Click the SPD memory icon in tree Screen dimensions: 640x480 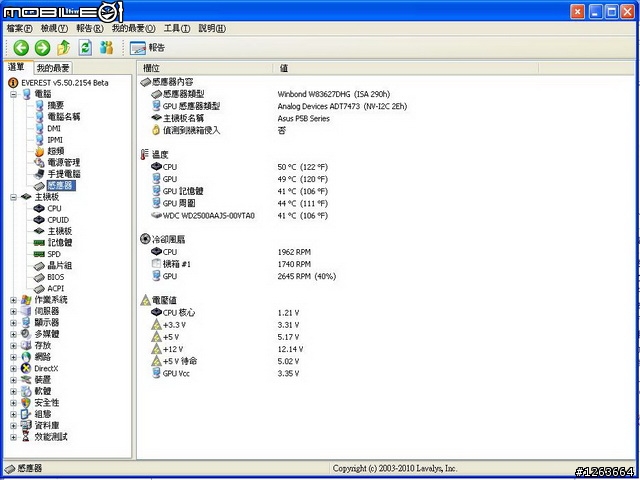(x=39, y=254)
